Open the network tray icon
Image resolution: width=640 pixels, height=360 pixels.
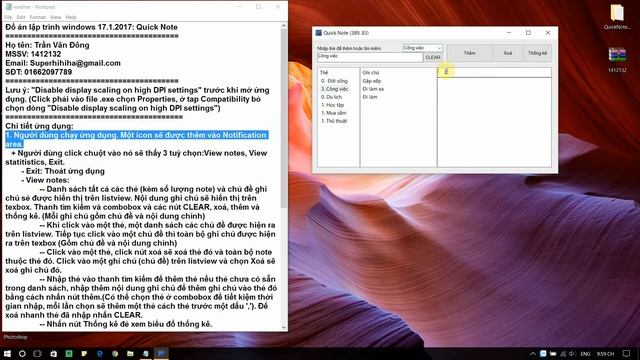(x=563, y=353)
